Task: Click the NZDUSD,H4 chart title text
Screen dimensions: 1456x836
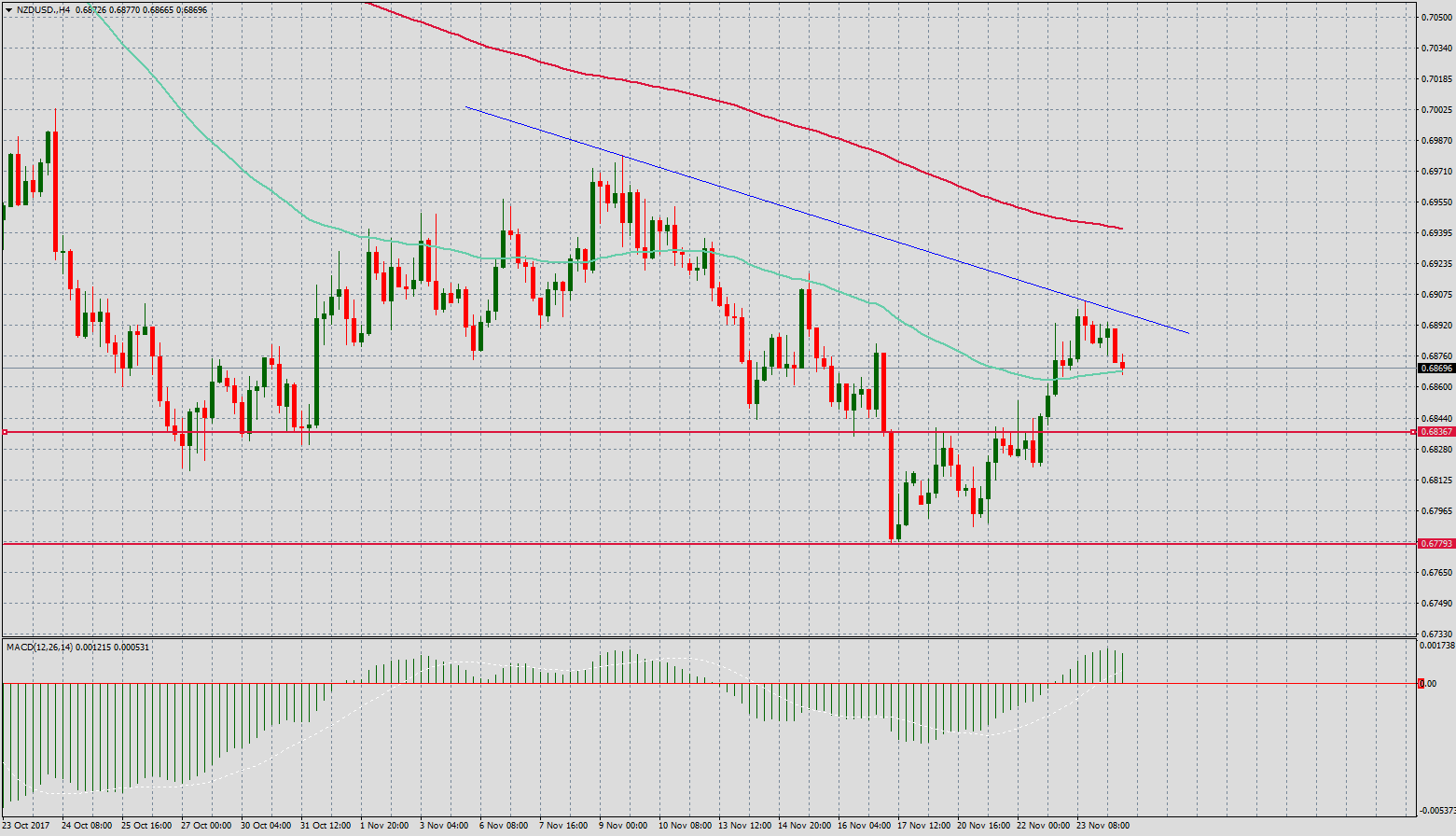Action: pos(44,9)
